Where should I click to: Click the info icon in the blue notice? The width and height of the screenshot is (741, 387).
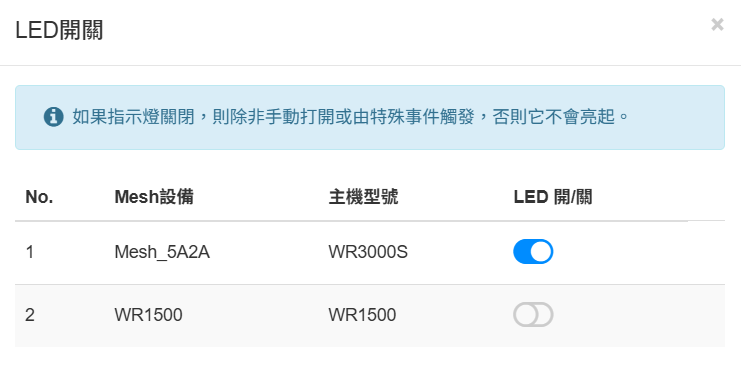coord(53,117)
